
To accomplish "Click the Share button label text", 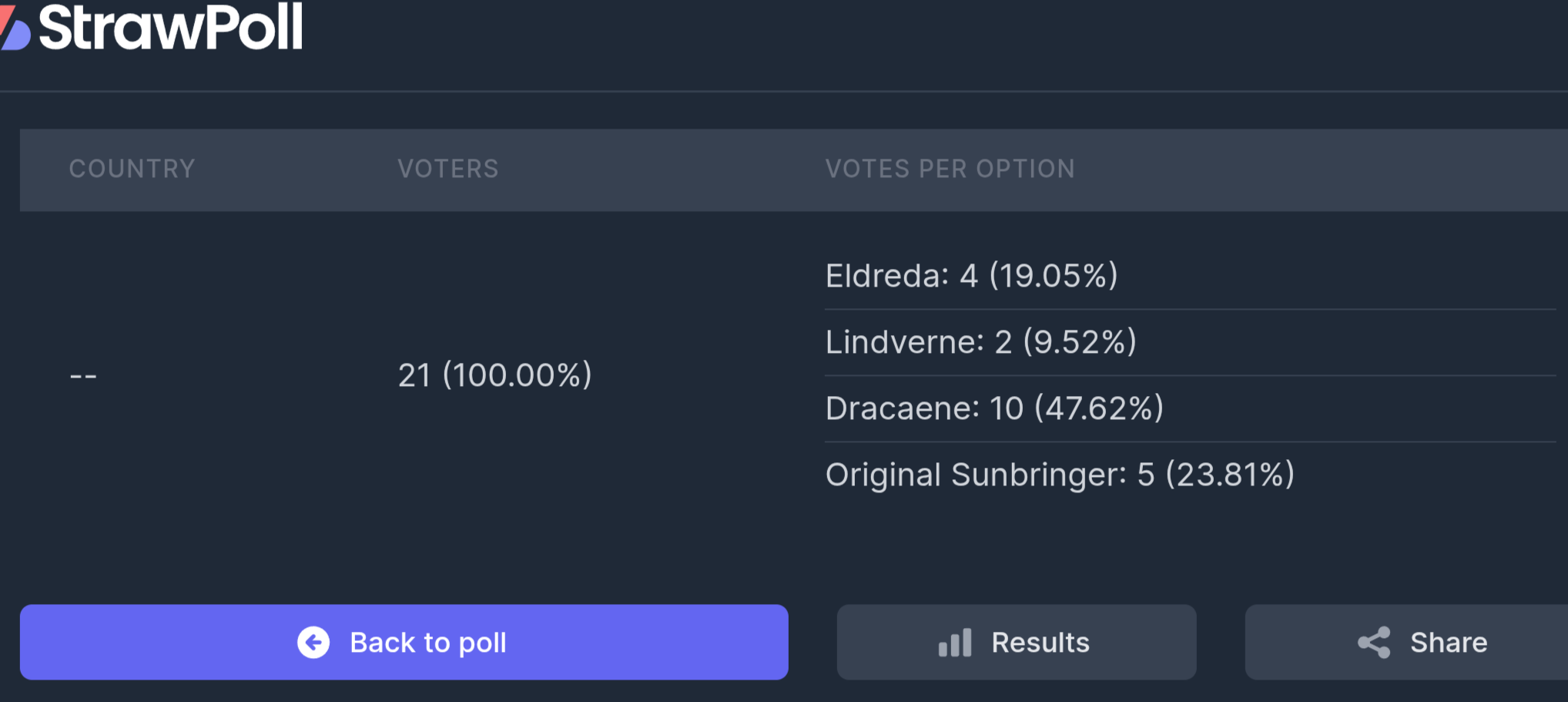I will tap(1449, 642).
